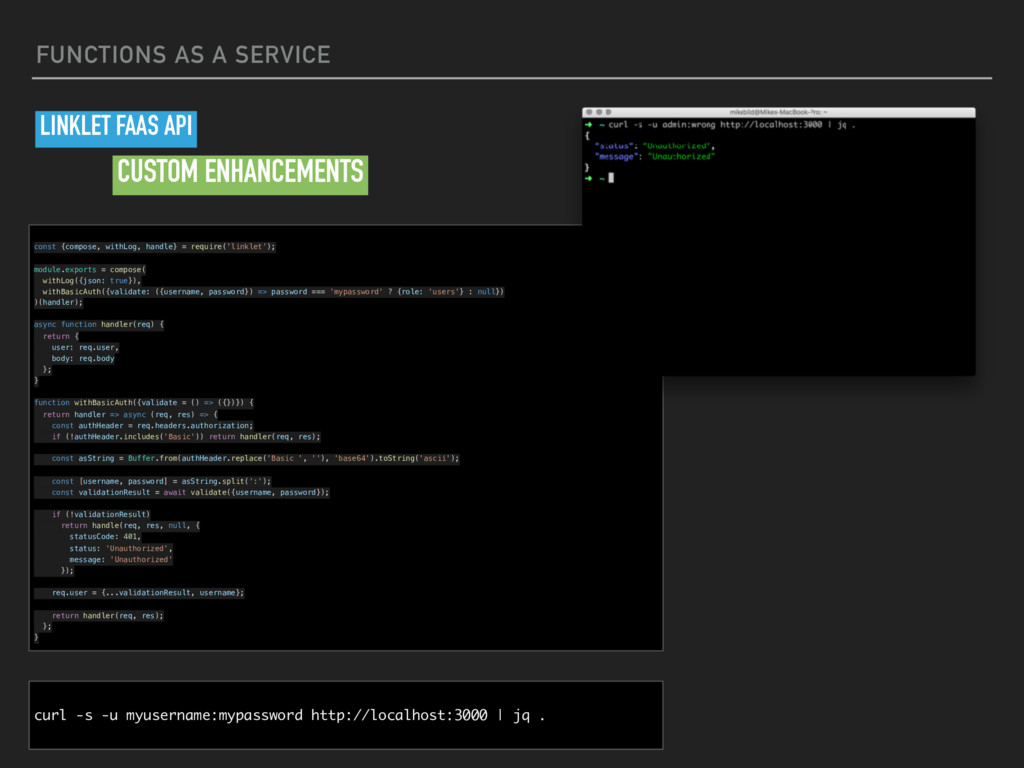Select the green CUSTOM ENHANCEMENTS label
The image size is (1024, 768).
[240, 174]
